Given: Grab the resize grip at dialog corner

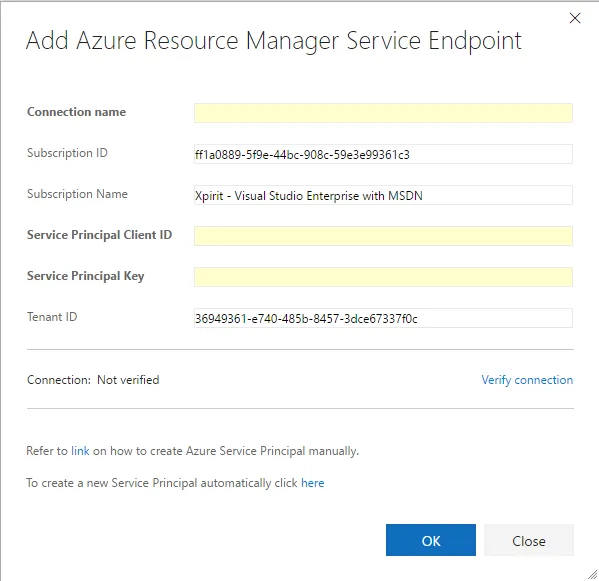Looking at the screenshot, I should 593,574.
